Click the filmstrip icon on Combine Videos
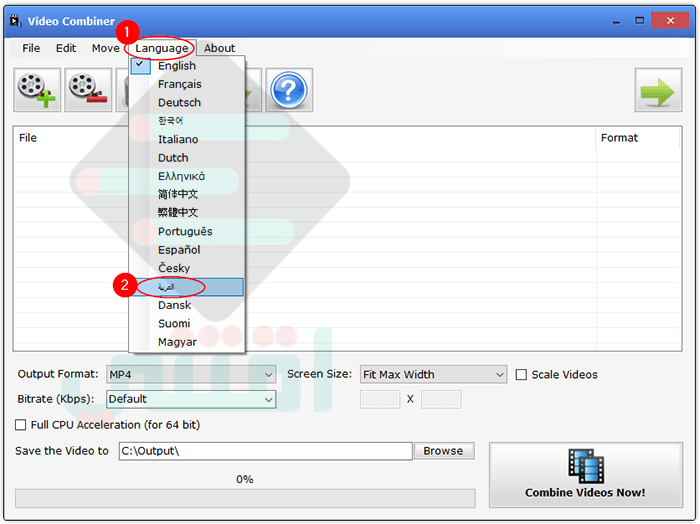This screenshot has height=524, width=700. coord(586,466)
